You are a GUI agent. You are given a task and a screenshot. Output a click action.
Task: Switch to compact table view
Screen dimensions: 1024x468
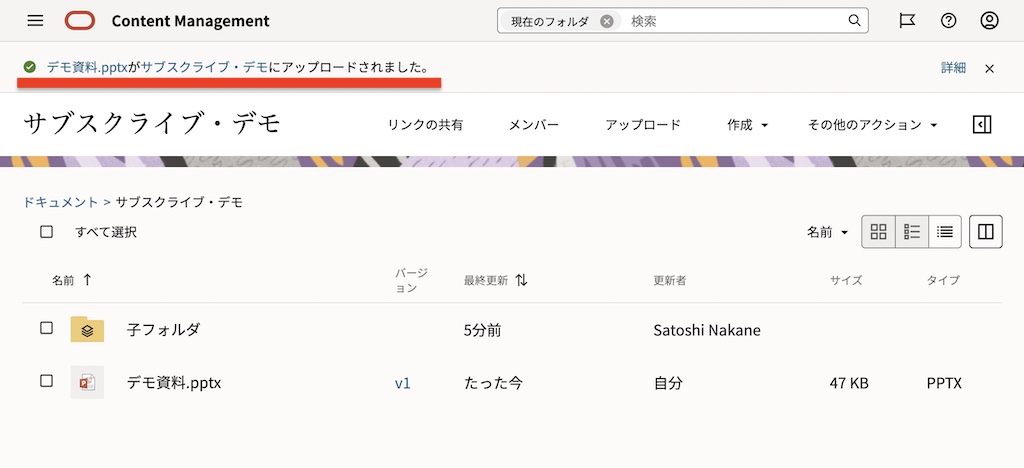point(944,232)
